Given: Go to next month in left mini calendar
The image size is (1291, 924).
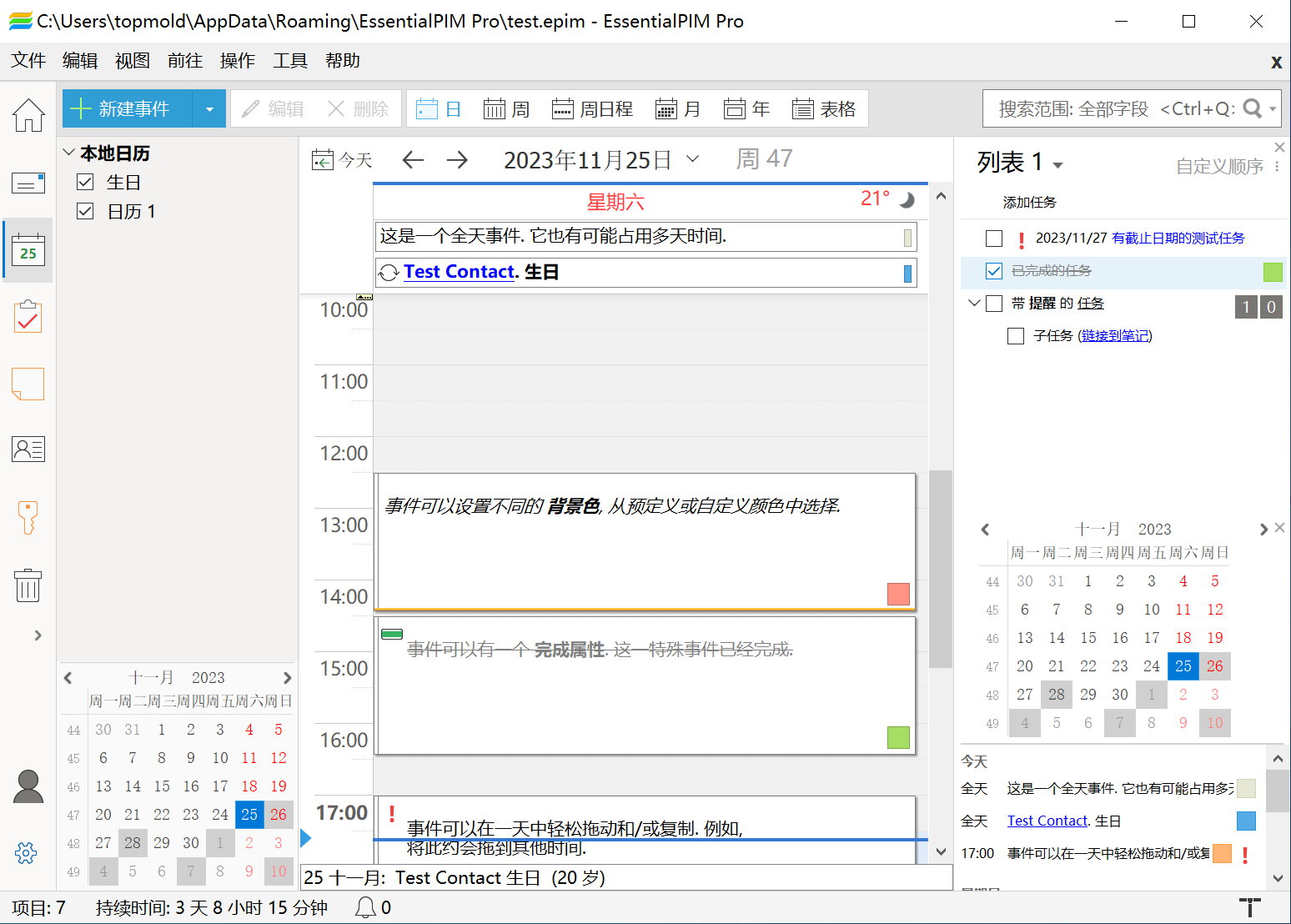Looking at the screenshot, I should coord(287,678).
